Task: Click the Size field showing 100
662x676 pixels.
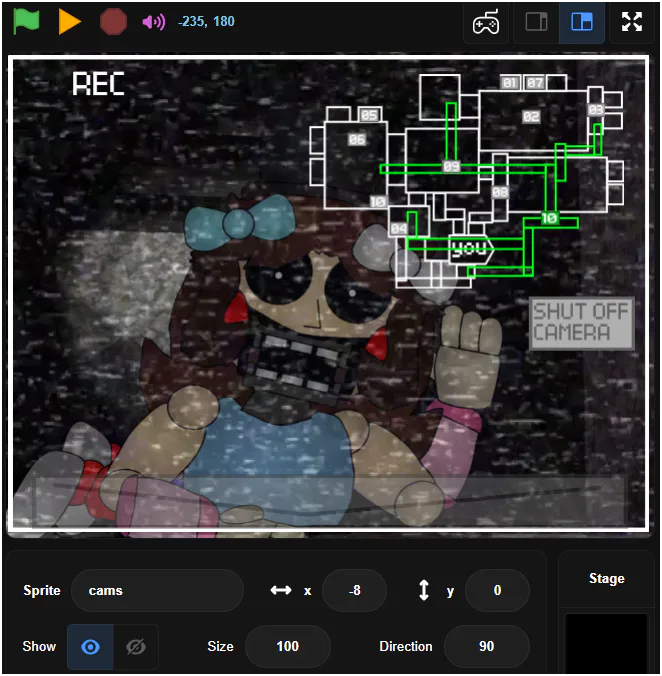Action: point(287,646)
